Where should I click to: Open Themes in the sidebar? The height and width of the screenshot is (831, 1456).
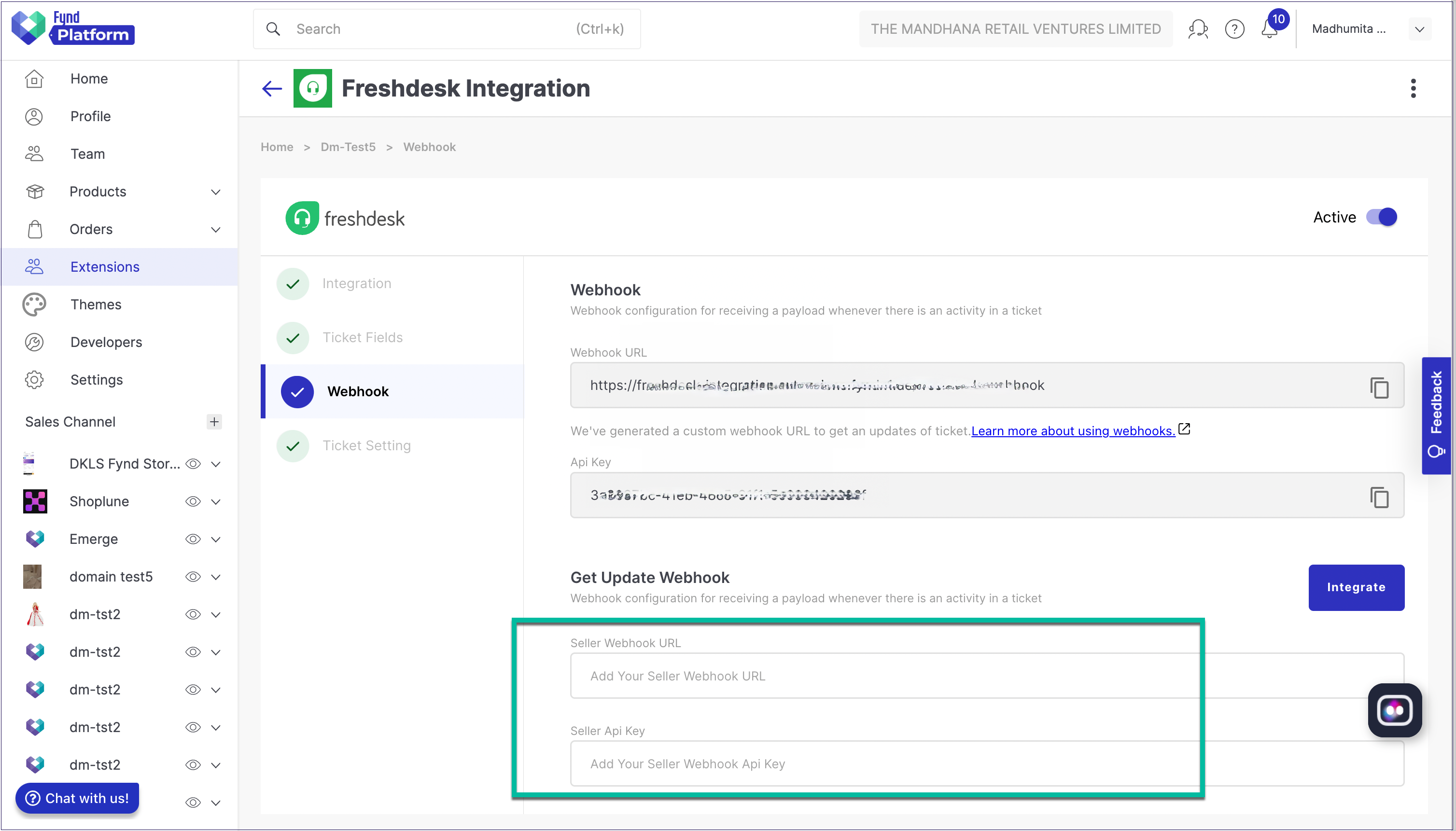pos(119,304)
